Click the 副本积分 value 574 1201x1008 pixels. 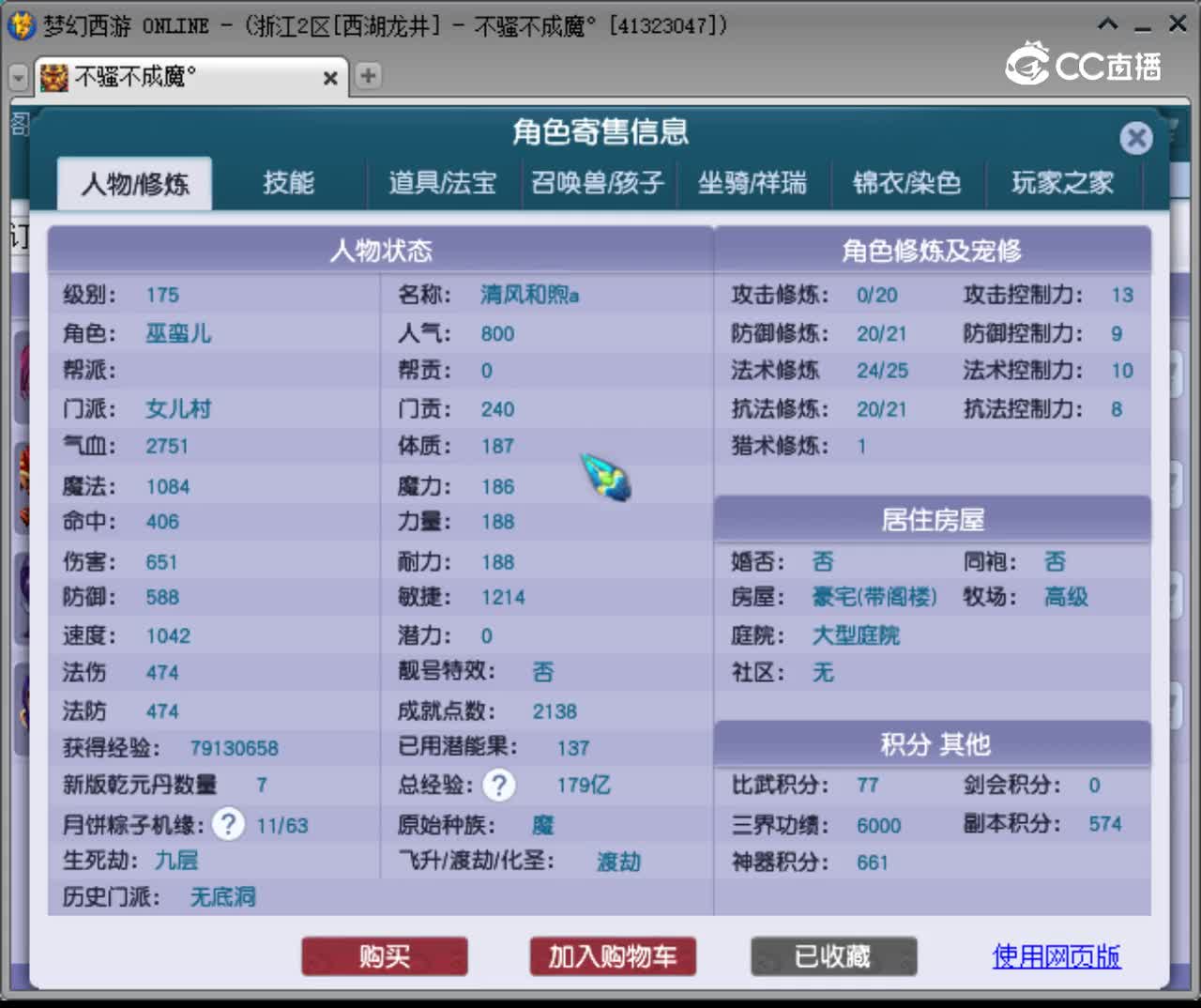pos(1104,823)
